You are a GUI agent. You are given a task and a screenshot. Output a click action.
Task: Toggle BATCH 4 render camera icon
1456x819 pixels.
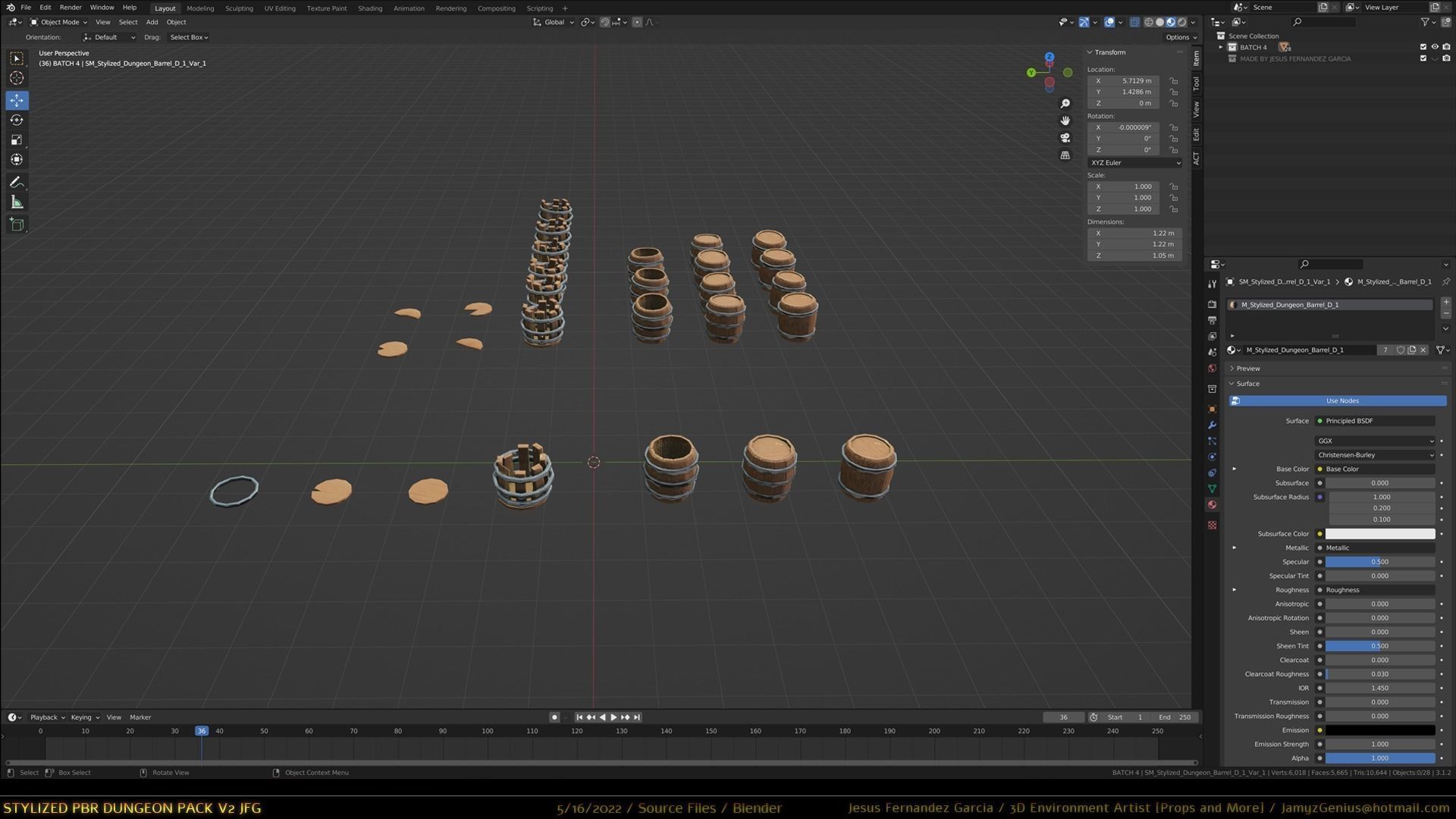click(1446, 47)
